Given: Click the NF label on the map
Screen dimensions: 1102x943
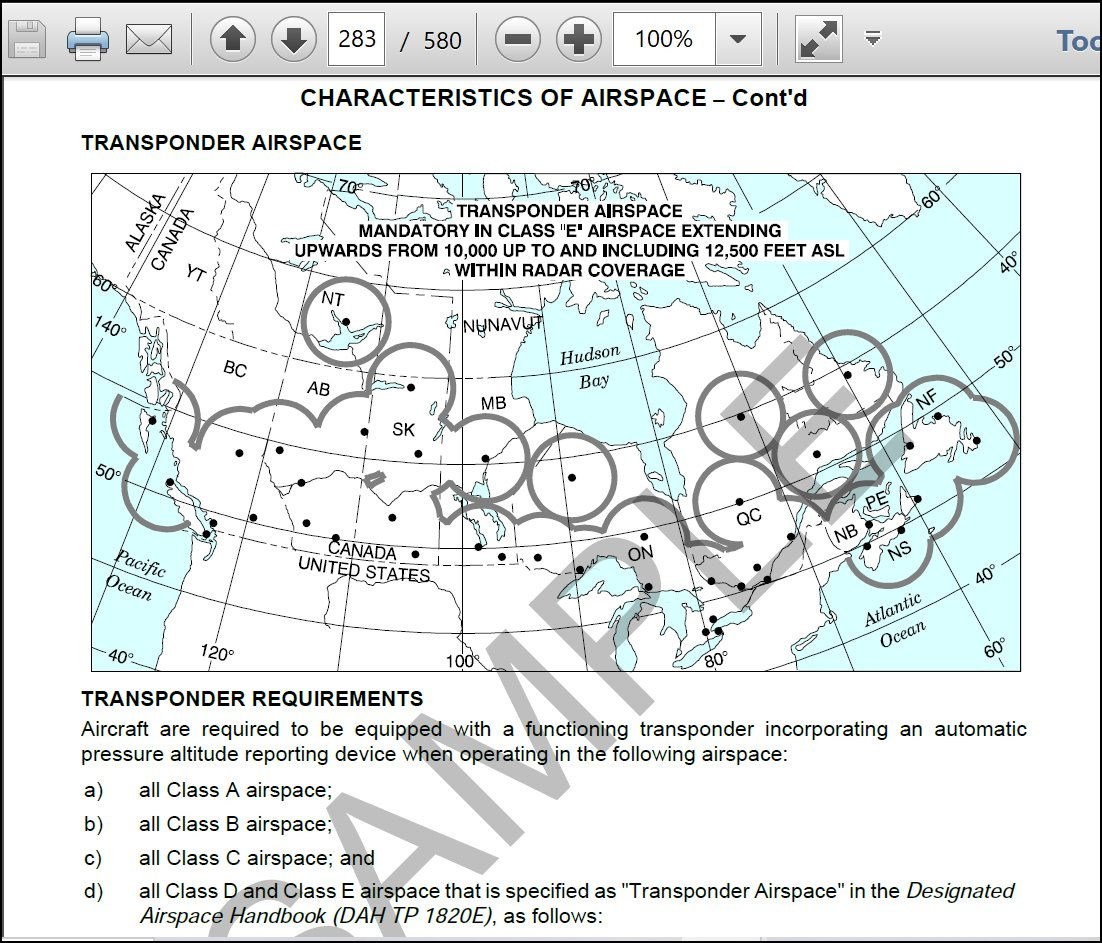Looking at the screenshot, I should point(926,399).
